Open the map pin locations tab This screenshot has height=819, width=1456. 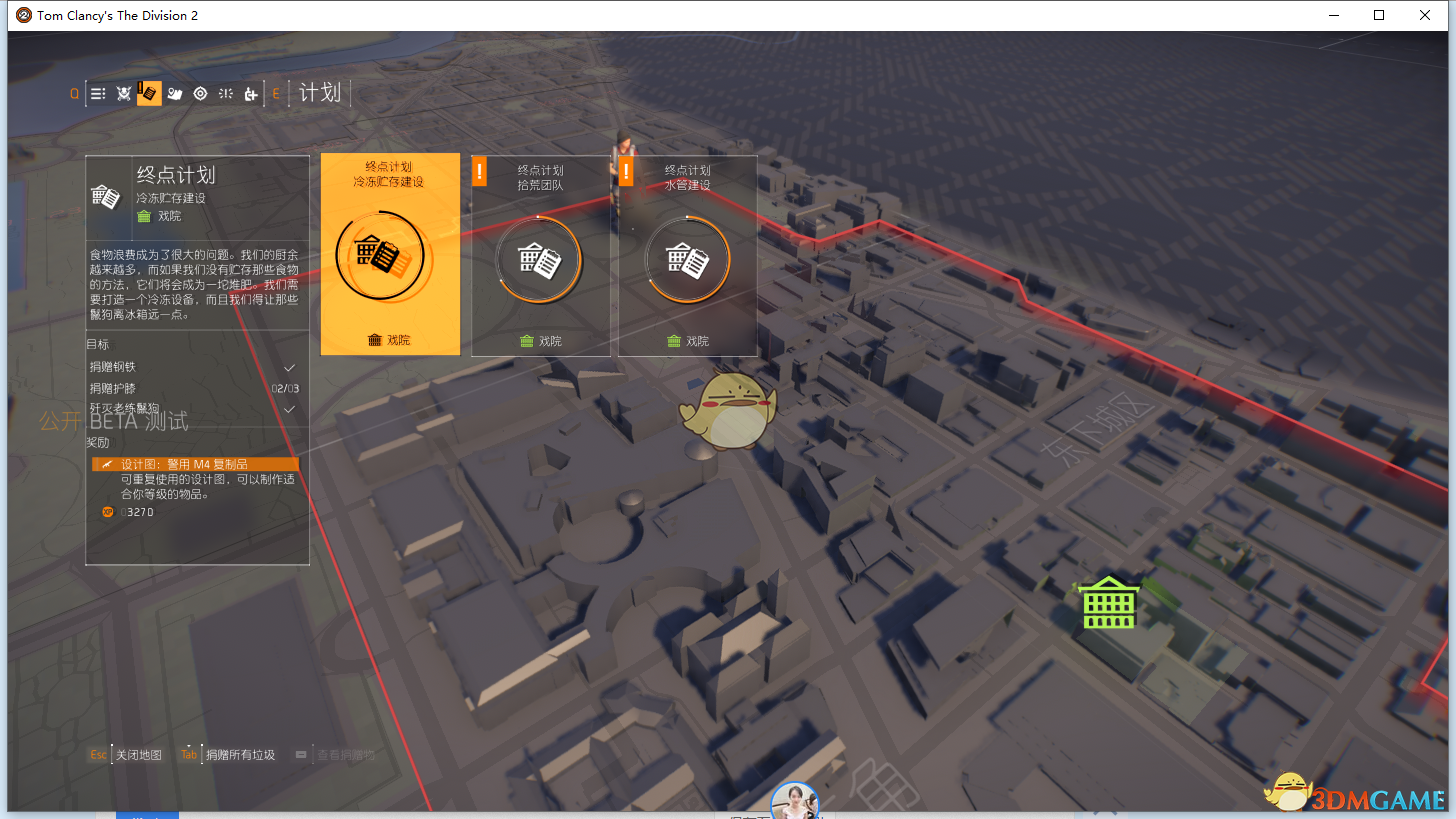pyautogui.click(x=175, y=93)
